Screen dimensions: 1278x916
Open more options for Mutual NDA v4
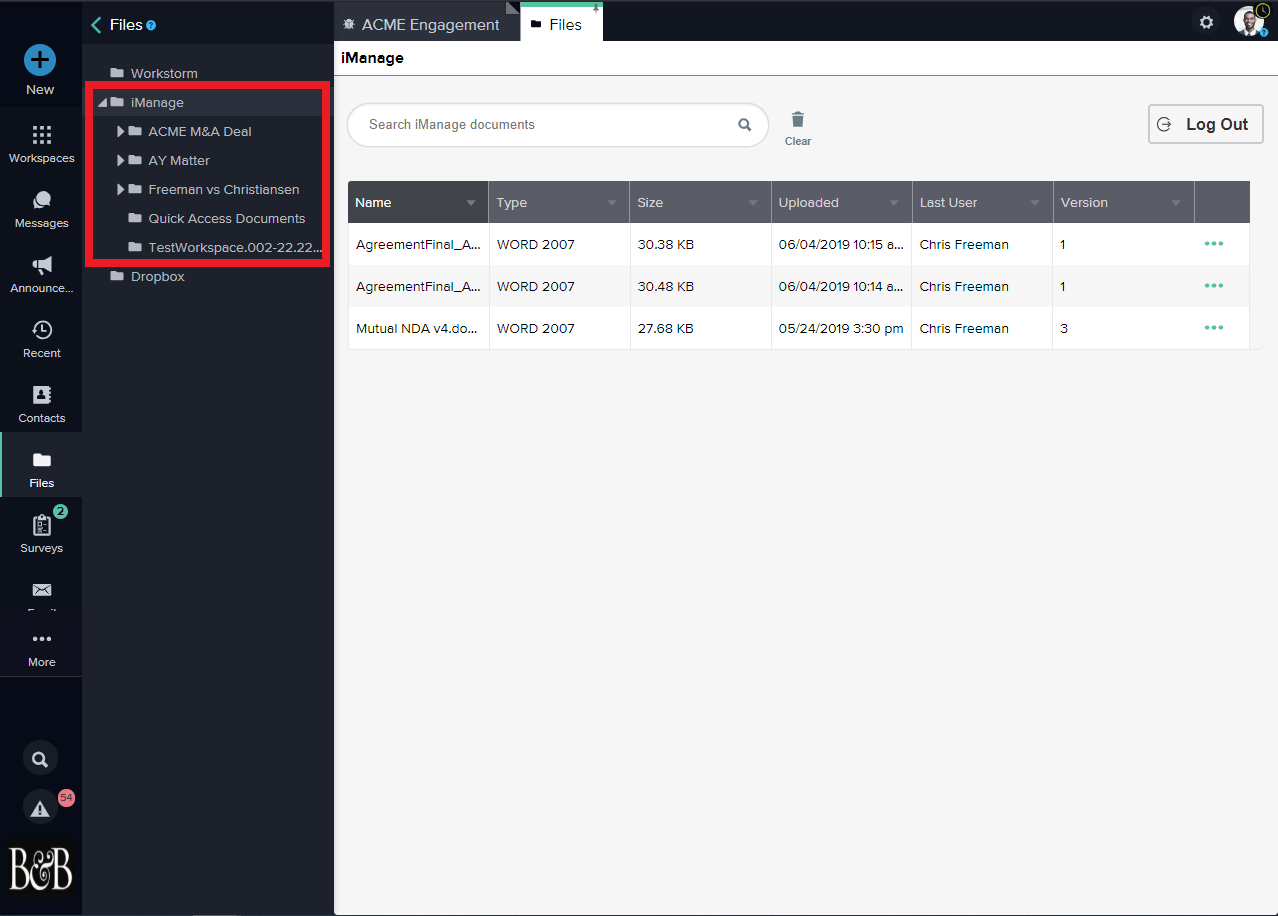pos(1214,328)
